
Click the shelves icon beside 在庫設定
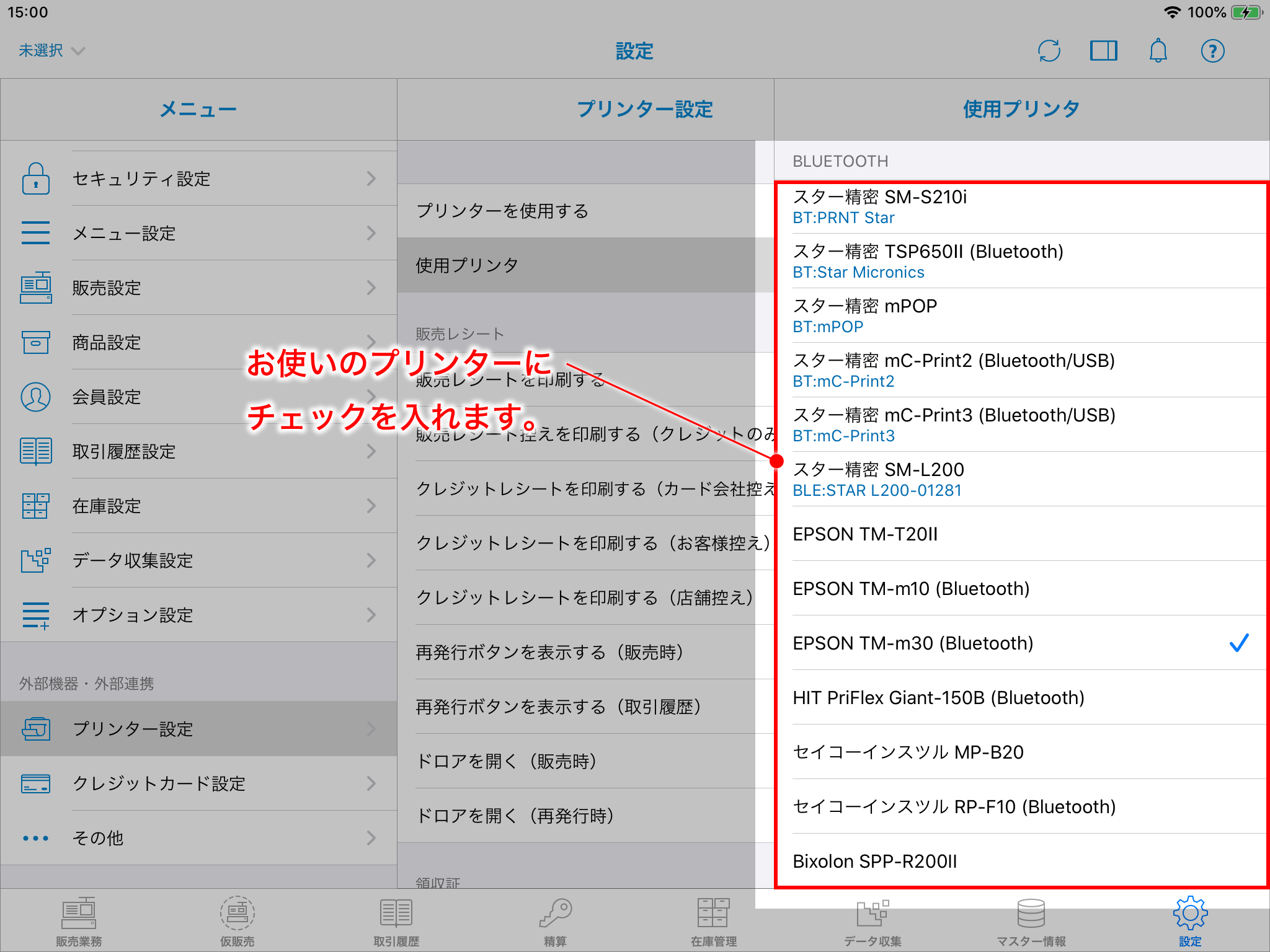36,506
